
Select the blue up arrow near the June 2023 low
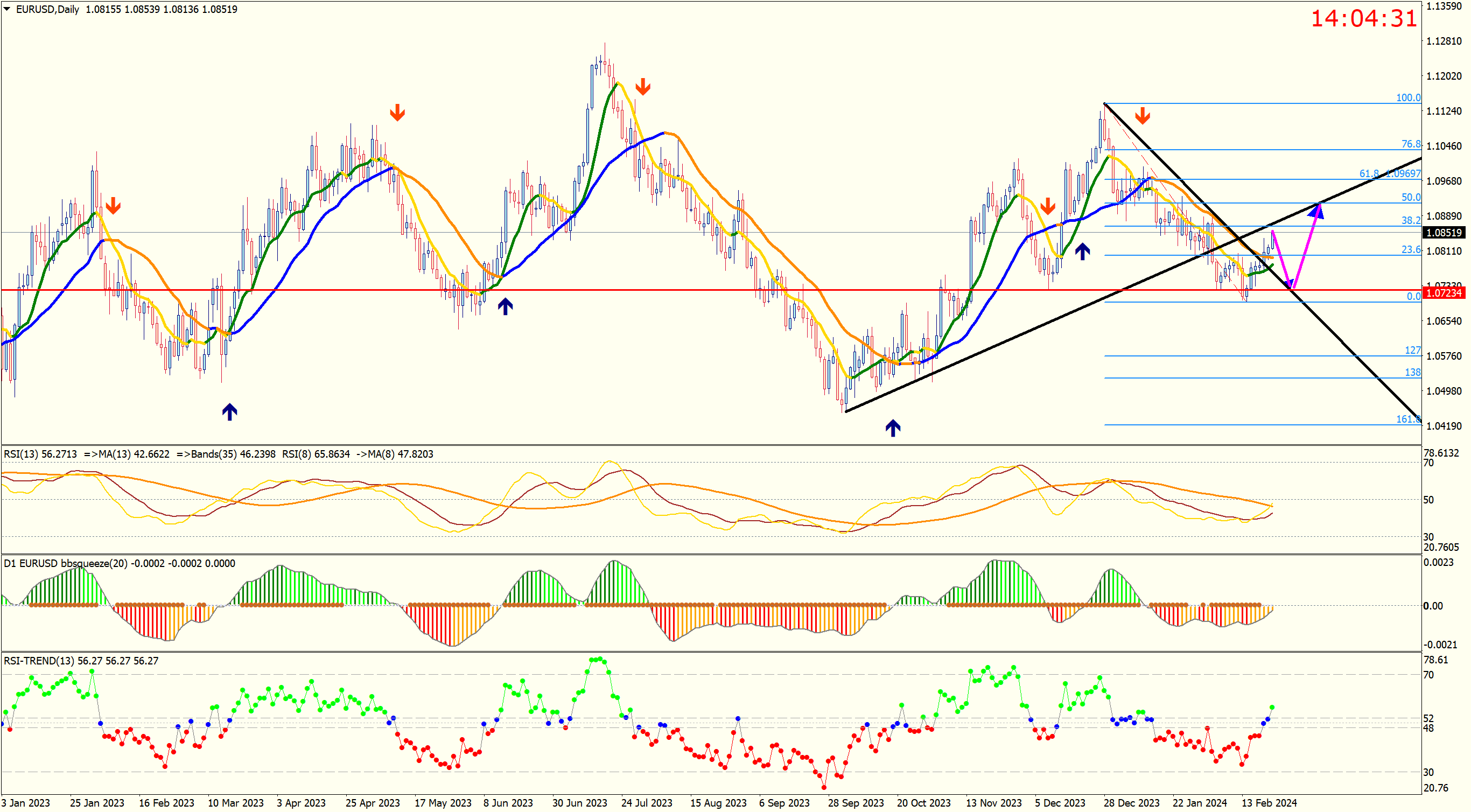coord(505,306)
